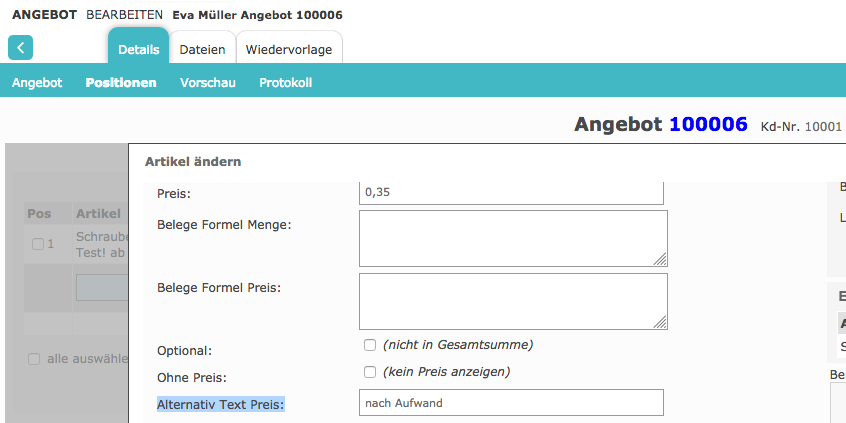Select the checkbox for position 1

(x=38, y=244)
